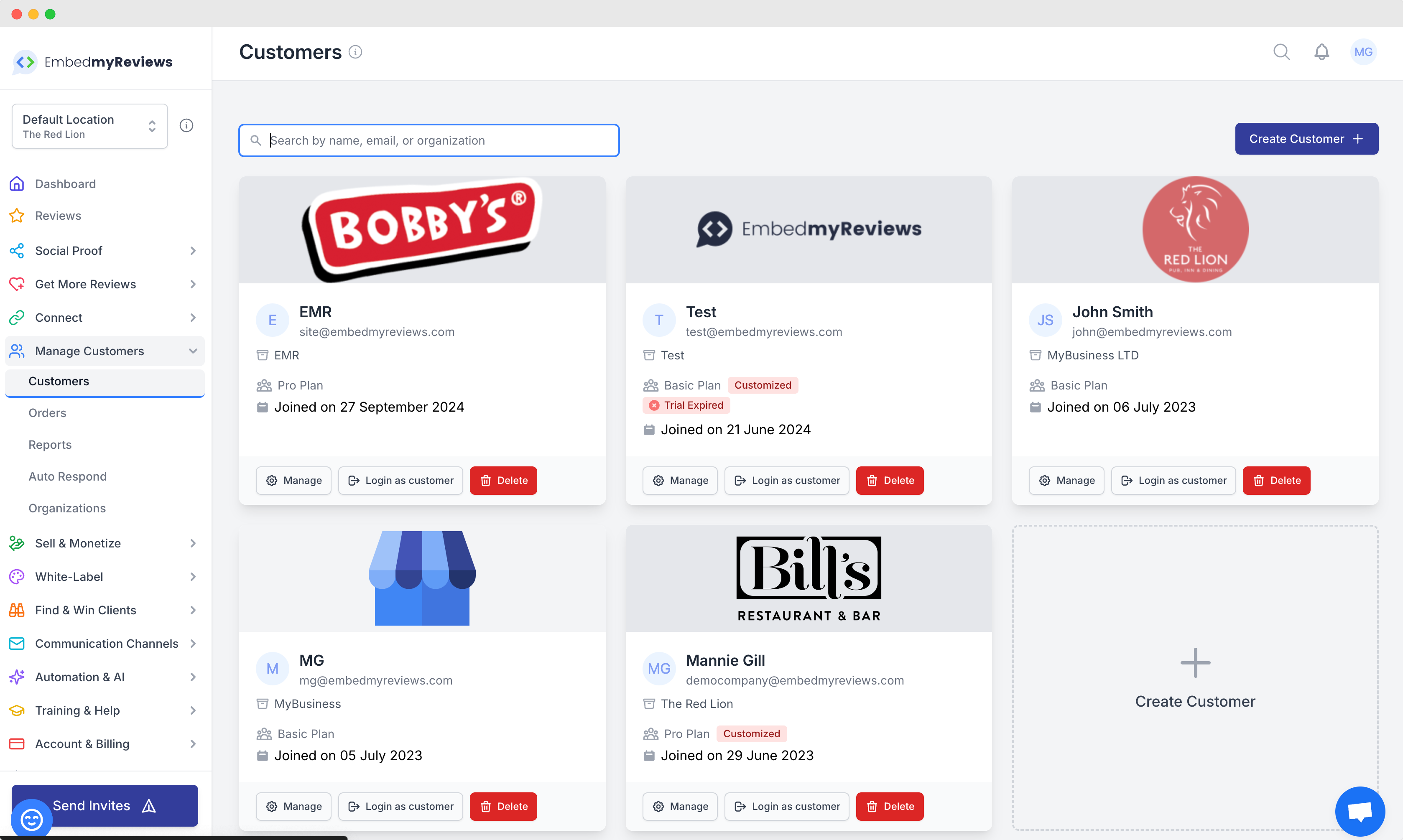Screen dimensions: 1403x840
Task: Delete the Mannie Gill customer
Action: (890, 807)
